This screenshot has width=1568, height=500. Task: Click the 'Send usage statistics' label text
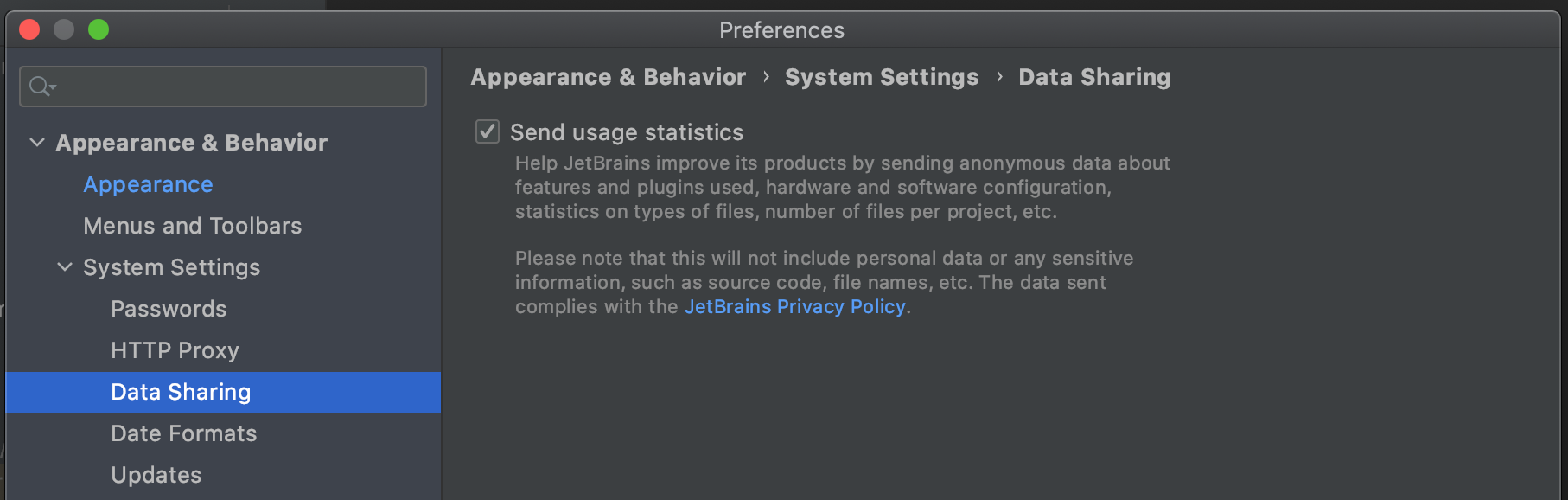[x=627, y=132]
